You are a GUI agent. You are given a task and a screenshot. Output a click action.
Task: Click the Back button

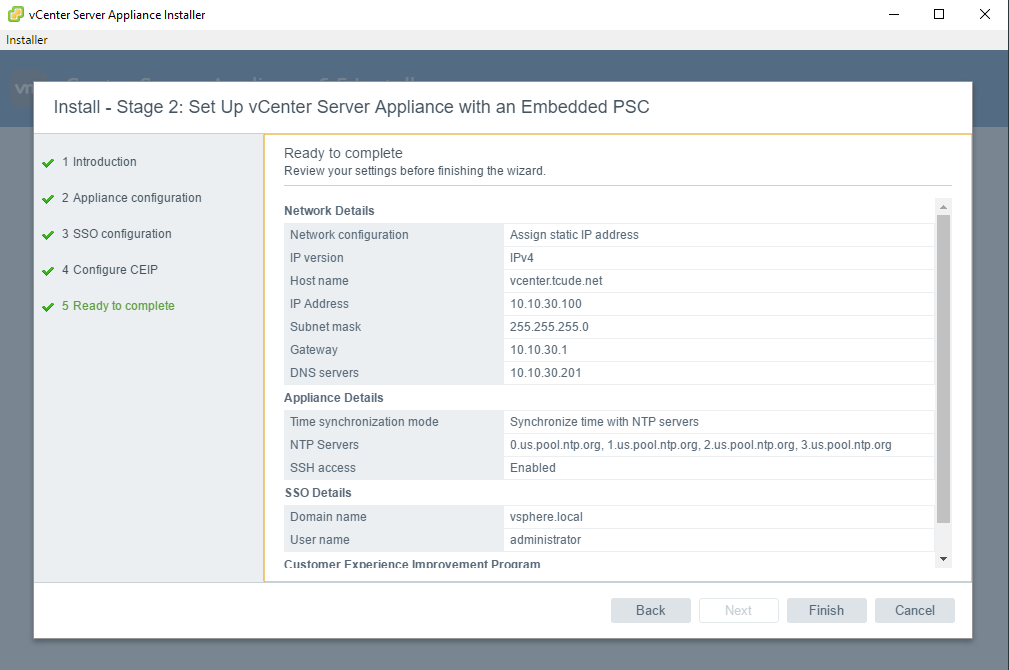(x=651, y=610)
